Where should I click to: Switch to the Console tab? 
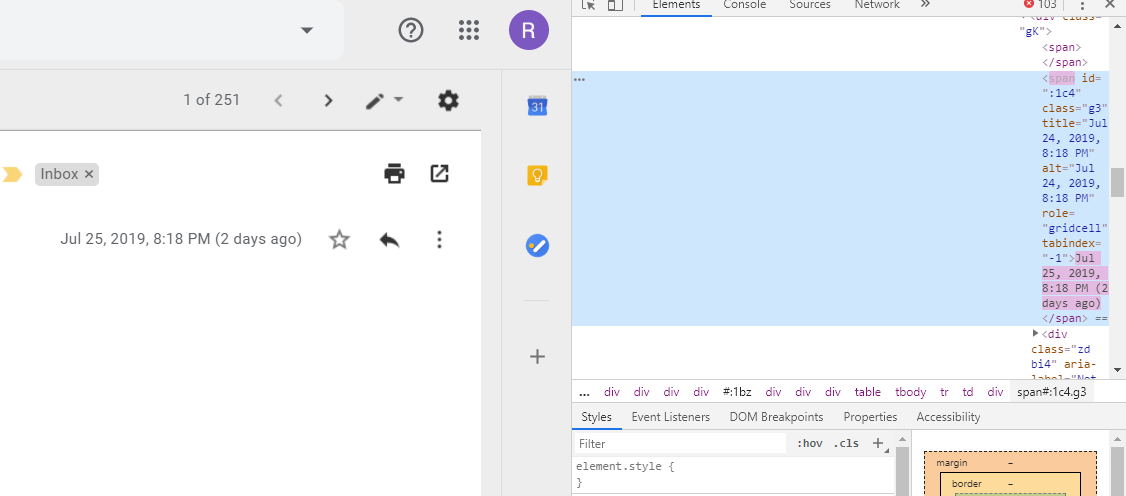point(744,5)
